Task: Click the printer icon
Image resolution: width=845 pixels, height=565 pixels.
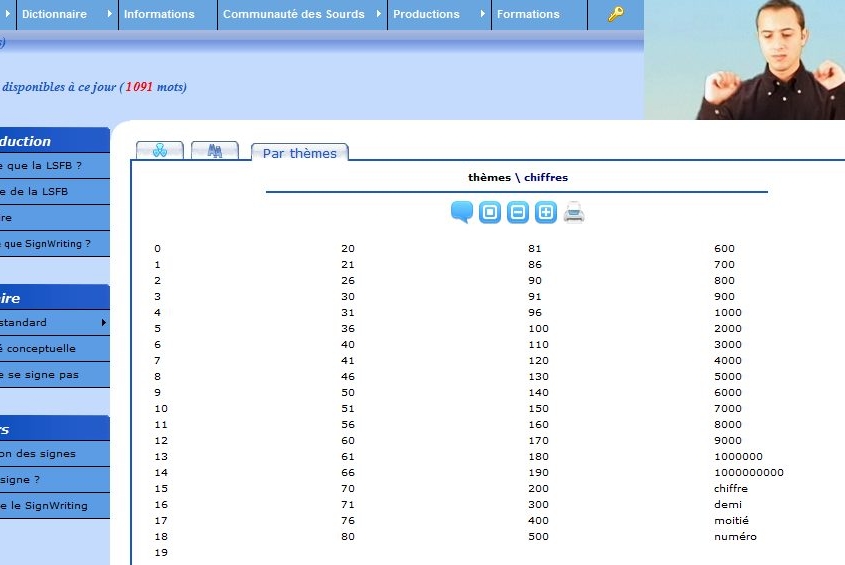Action: click(574, 212)
